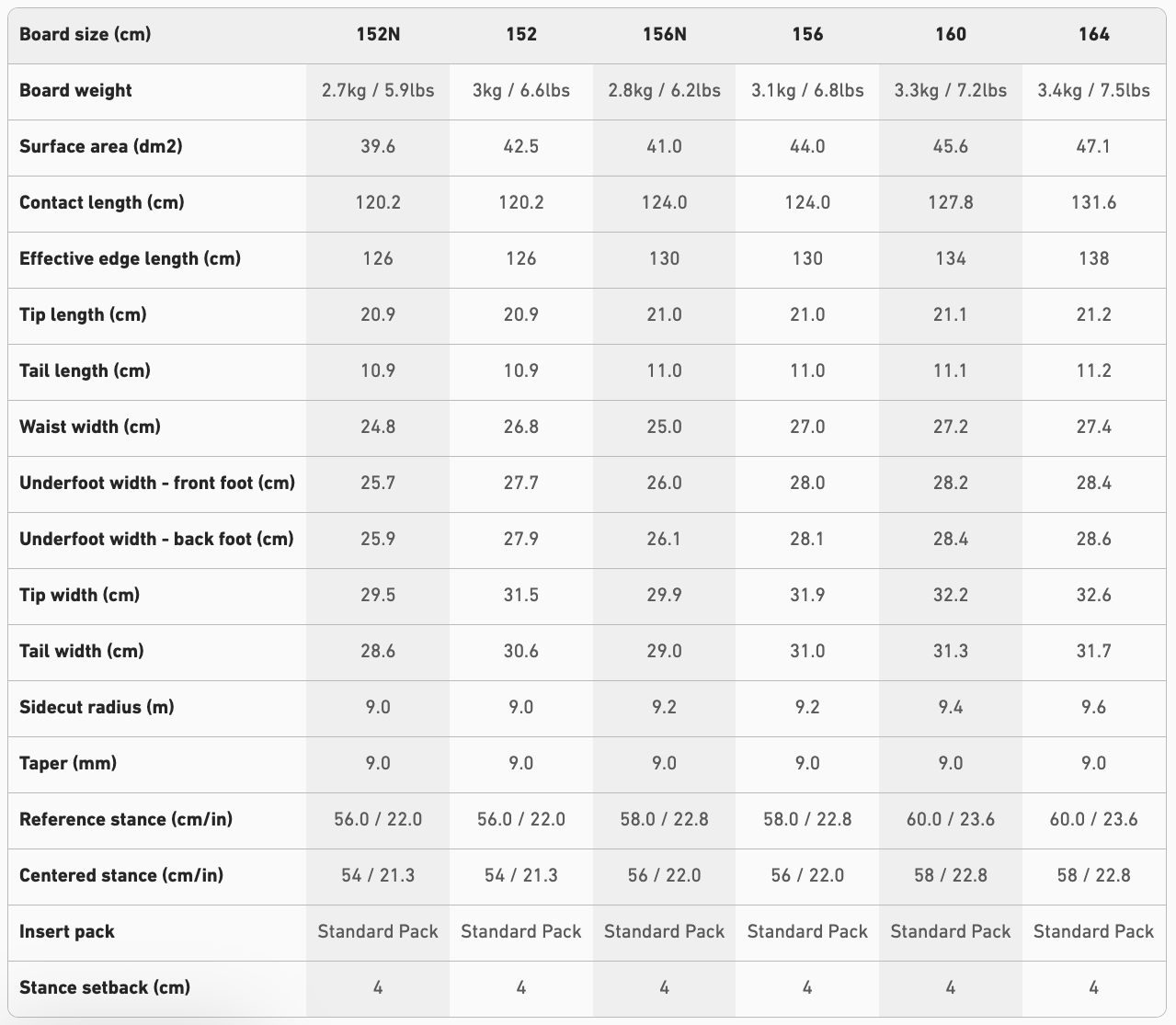Click the 152N board size column header
Image resolution: width=1176 pixels, height=1025 pixels.
[378, 34]
